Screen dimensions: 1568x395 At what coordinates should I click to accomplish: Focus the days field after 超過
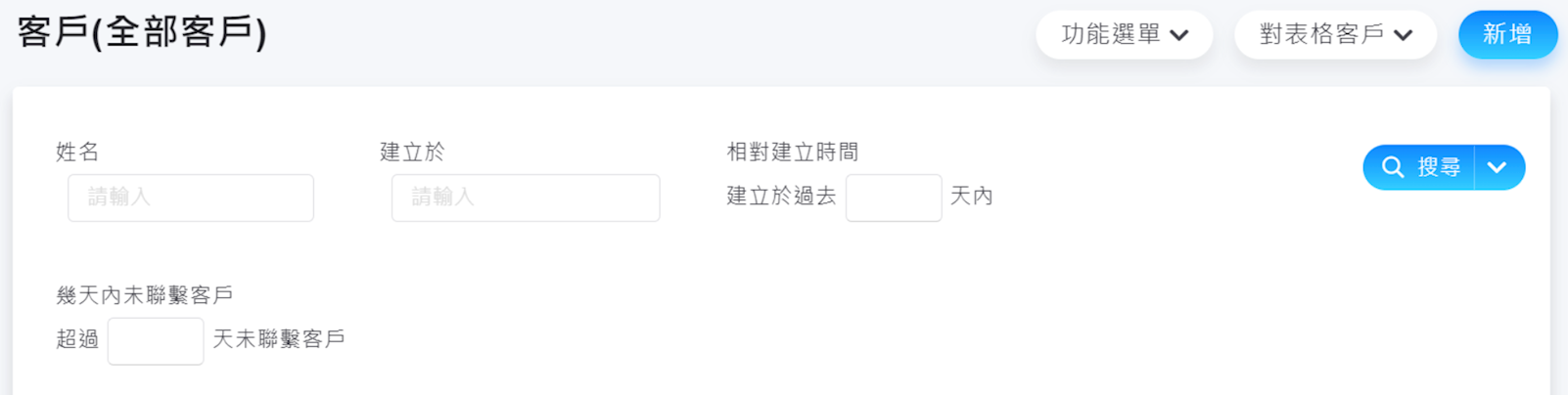point(156,340)
